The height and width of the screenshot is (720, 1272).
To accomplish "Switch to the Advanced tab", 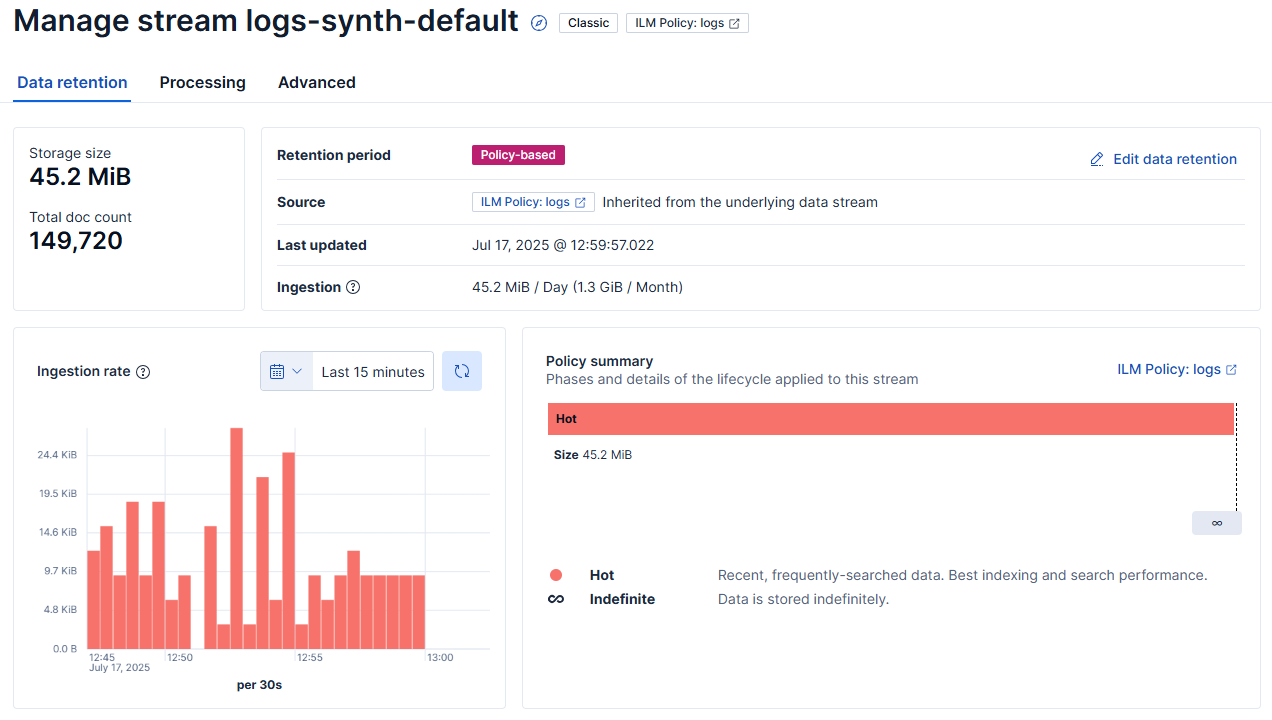I will [x=316, y=83].
